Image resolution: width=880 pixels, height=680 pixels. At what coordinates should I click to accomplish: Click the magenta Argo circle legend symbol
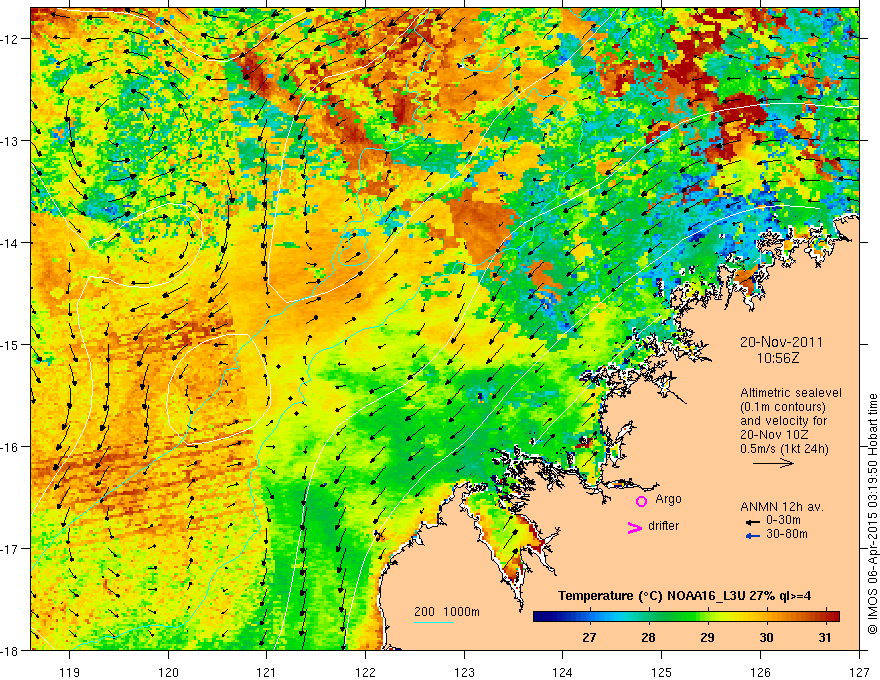tap(641, 501)
